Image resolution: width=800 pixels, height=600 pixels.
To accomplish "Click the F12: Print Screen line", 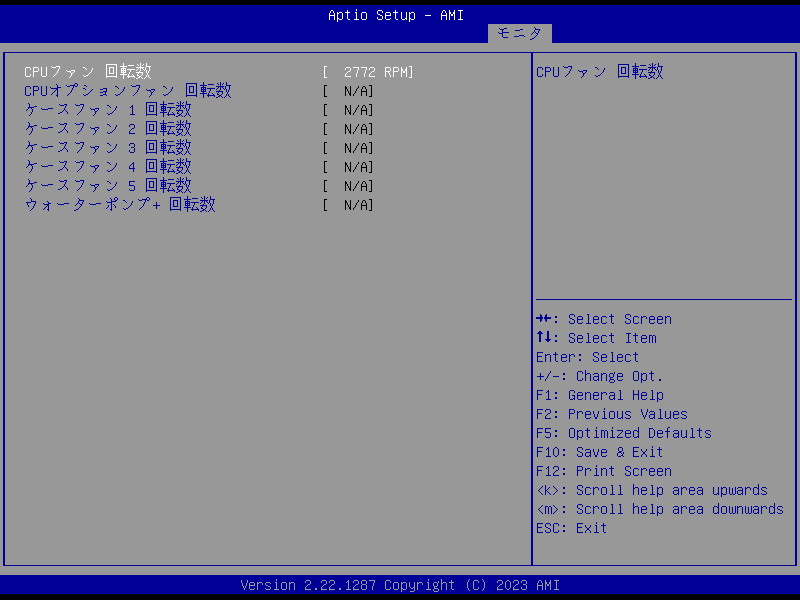I will coord(604,471).
